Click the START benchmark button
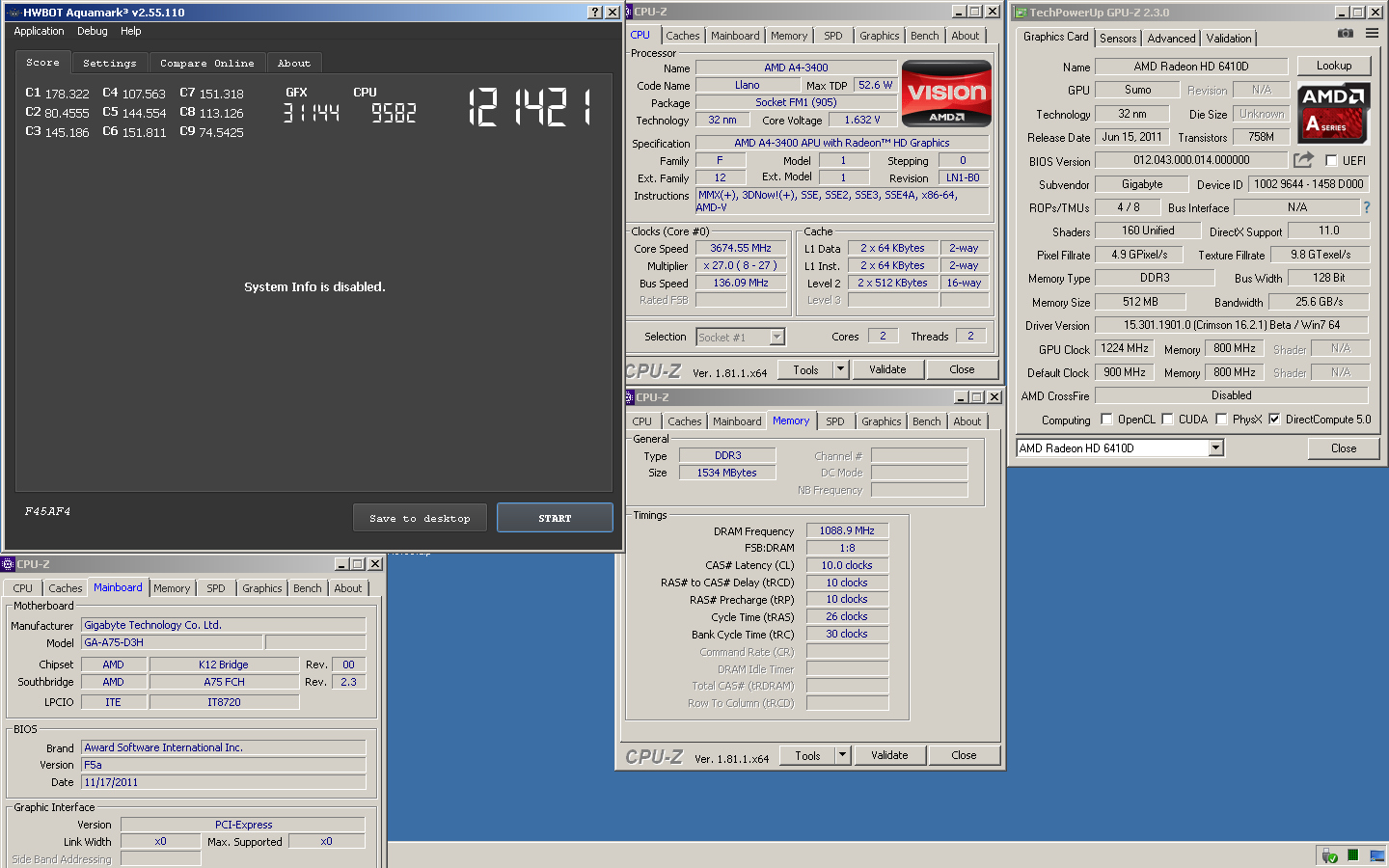This screenshot has width=1389, height=868. [555, 518]
